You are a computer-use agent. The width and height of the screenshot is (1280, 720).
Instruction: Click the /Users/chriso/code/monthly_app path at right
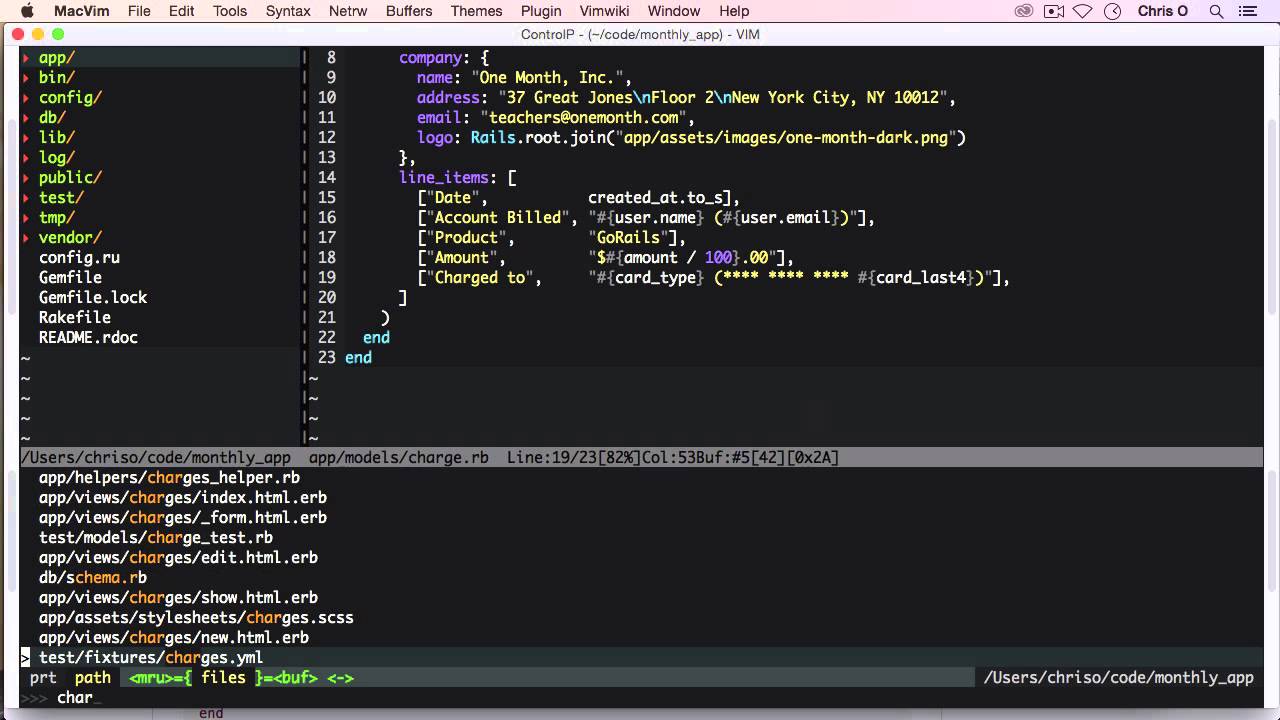click(1119, 678)
